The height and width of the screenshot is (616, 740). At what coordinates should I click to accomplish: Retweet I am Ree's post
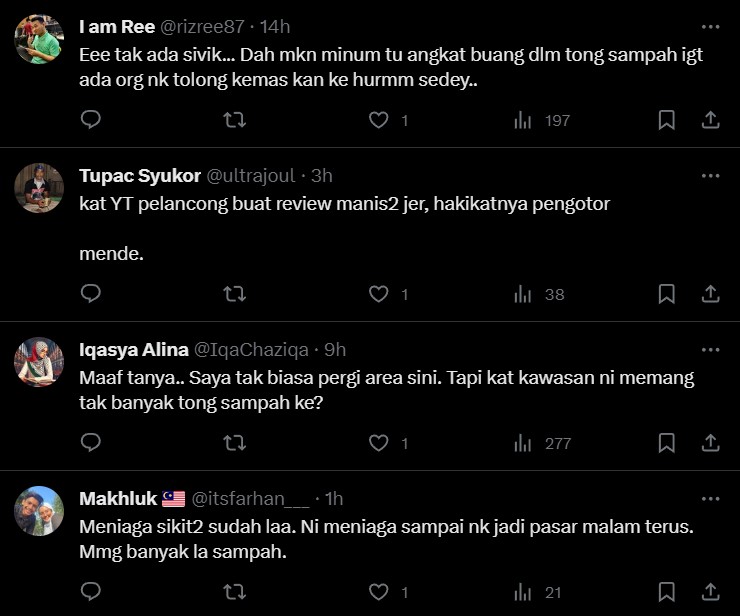(x=234, y=120)
